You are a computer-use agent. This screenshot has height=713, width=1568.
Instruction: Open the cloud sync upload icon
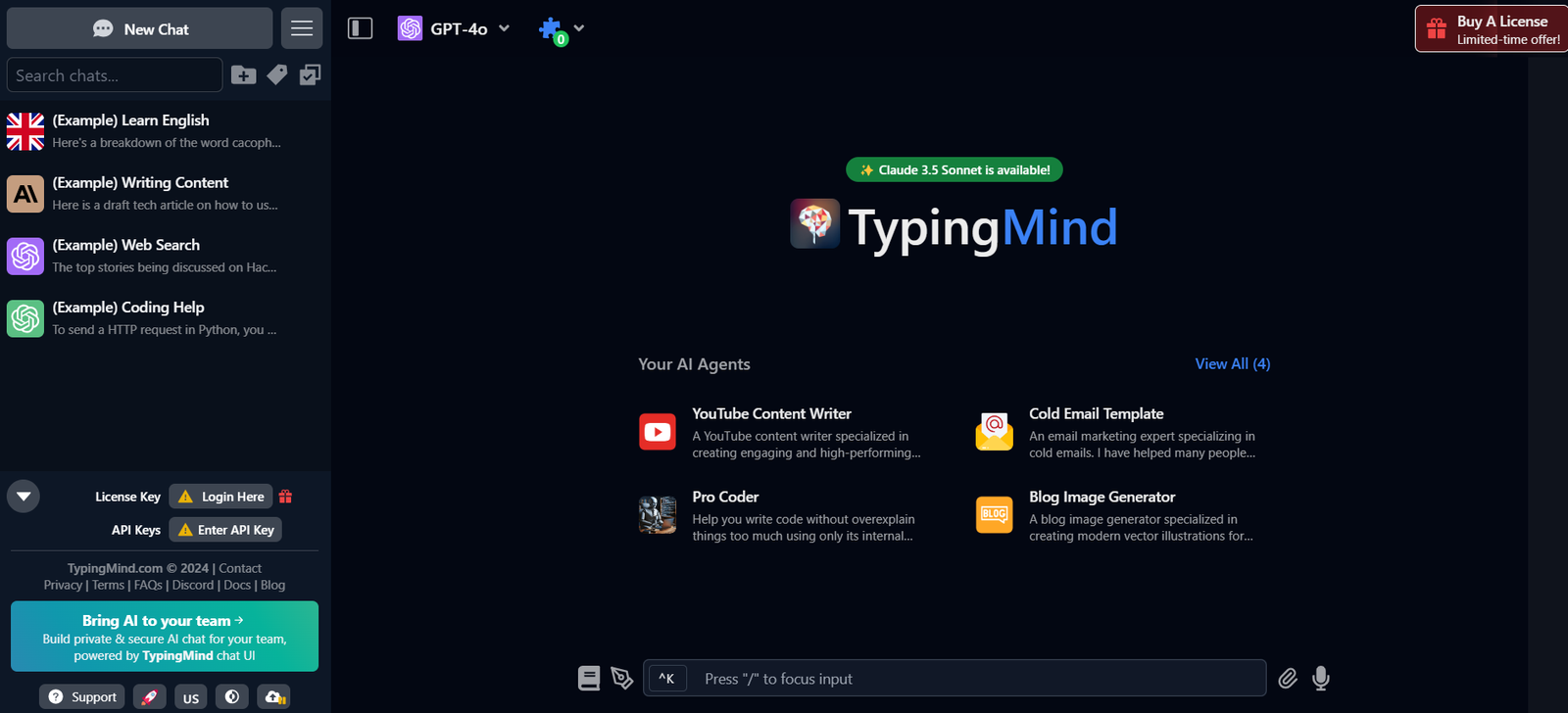click(x=273, y=697)
